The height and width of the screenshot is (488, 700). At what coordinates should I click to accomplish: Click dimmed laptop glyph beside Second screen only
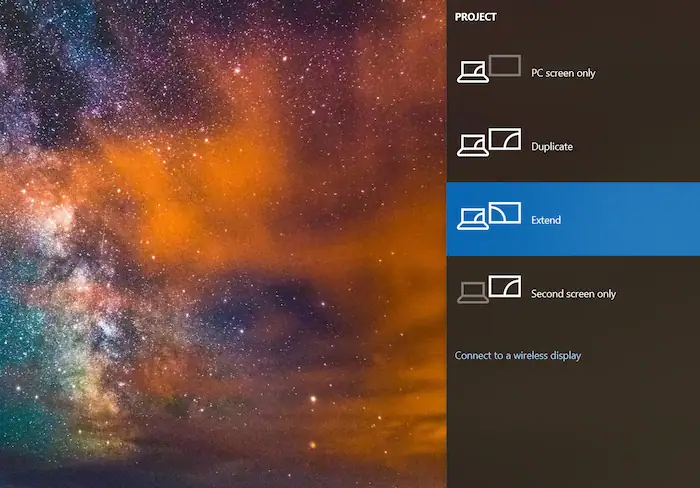(472, 294)
